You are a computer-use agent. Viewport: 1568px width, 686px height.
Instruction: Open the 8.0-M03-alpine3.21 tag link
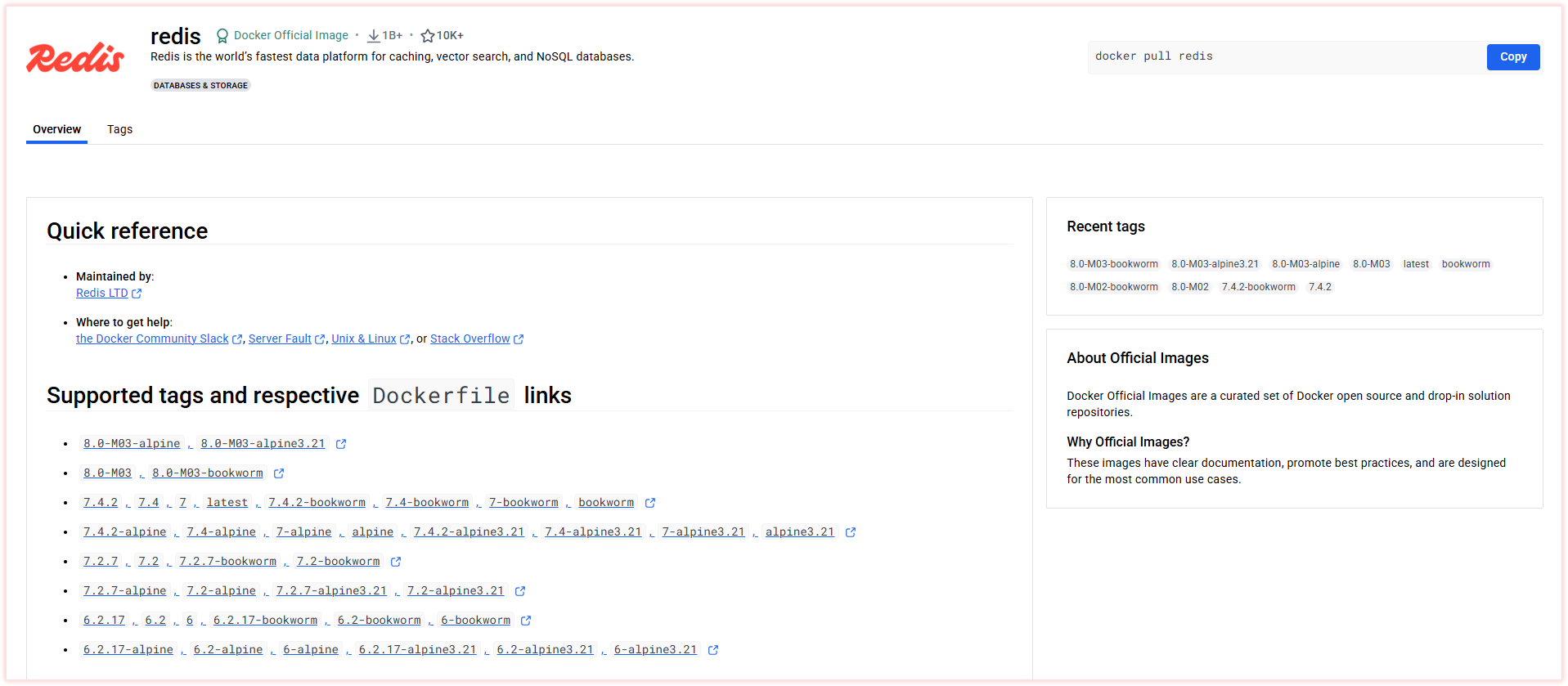[x=263, y=443]
